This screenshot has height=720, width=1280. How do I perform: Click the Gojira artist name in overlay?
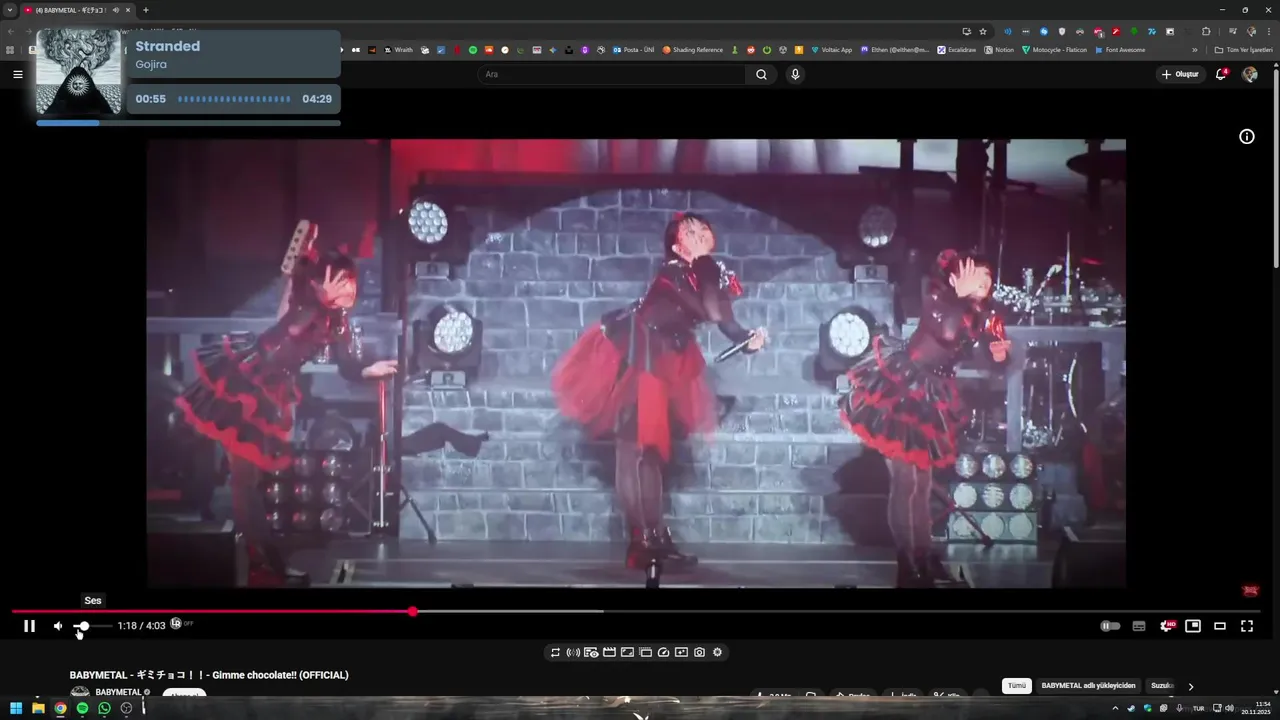(151, 65)
